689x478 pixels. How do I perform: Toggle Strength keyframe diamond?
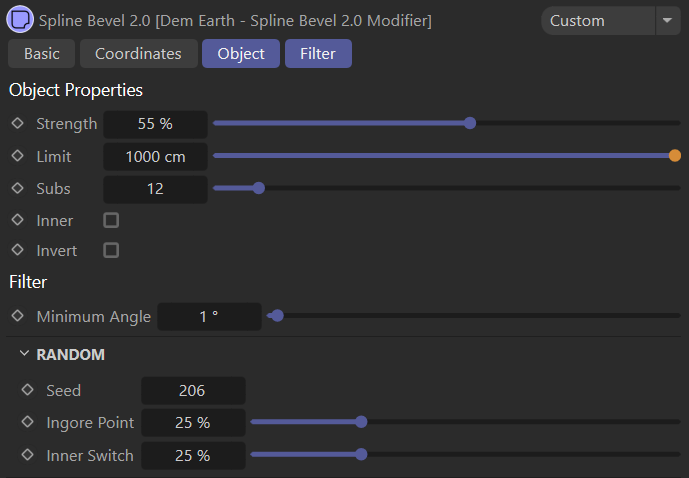click(x=18, y=123)
